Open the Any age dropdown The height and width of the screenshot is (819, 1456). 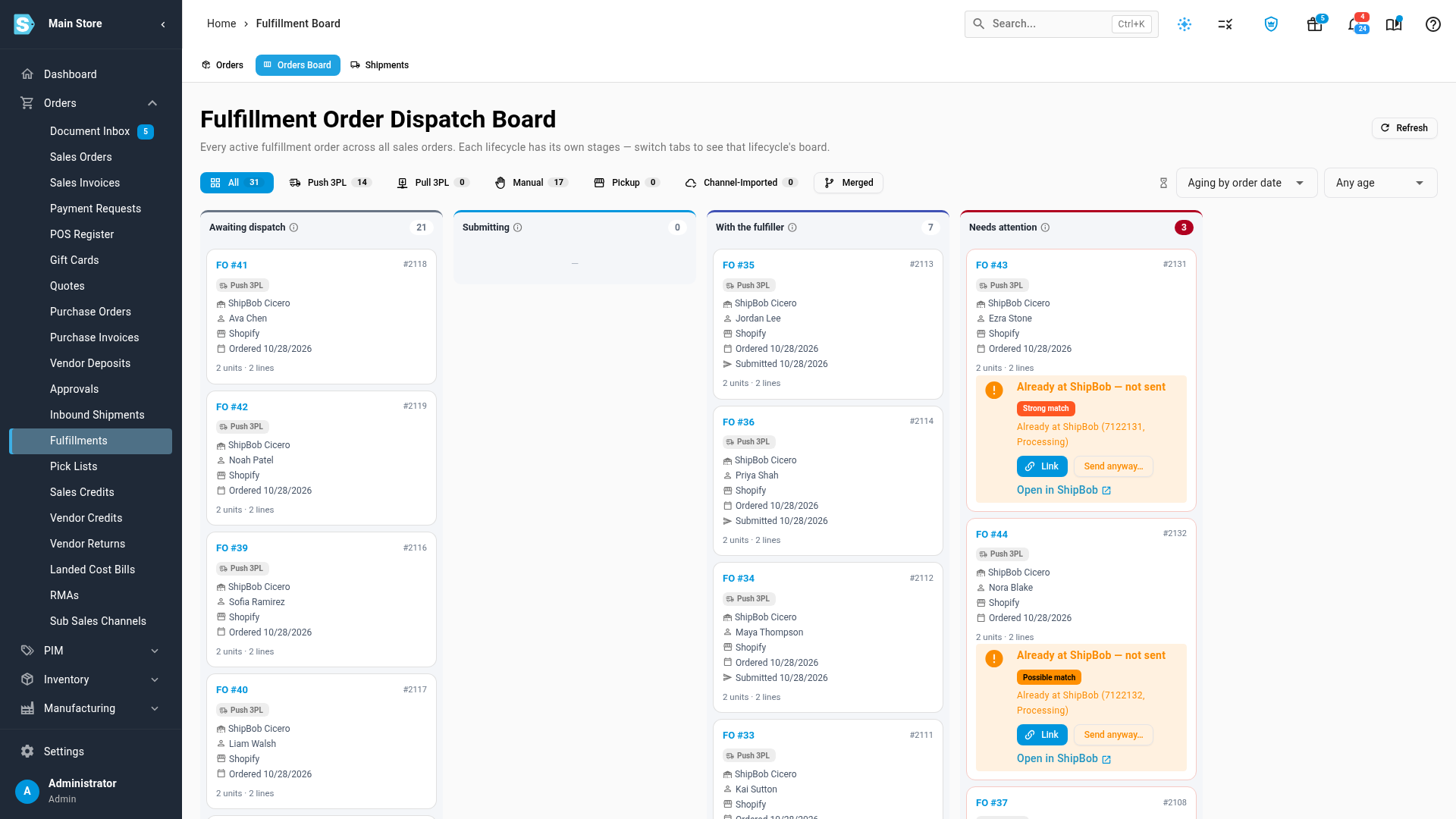pos(1380,183)
